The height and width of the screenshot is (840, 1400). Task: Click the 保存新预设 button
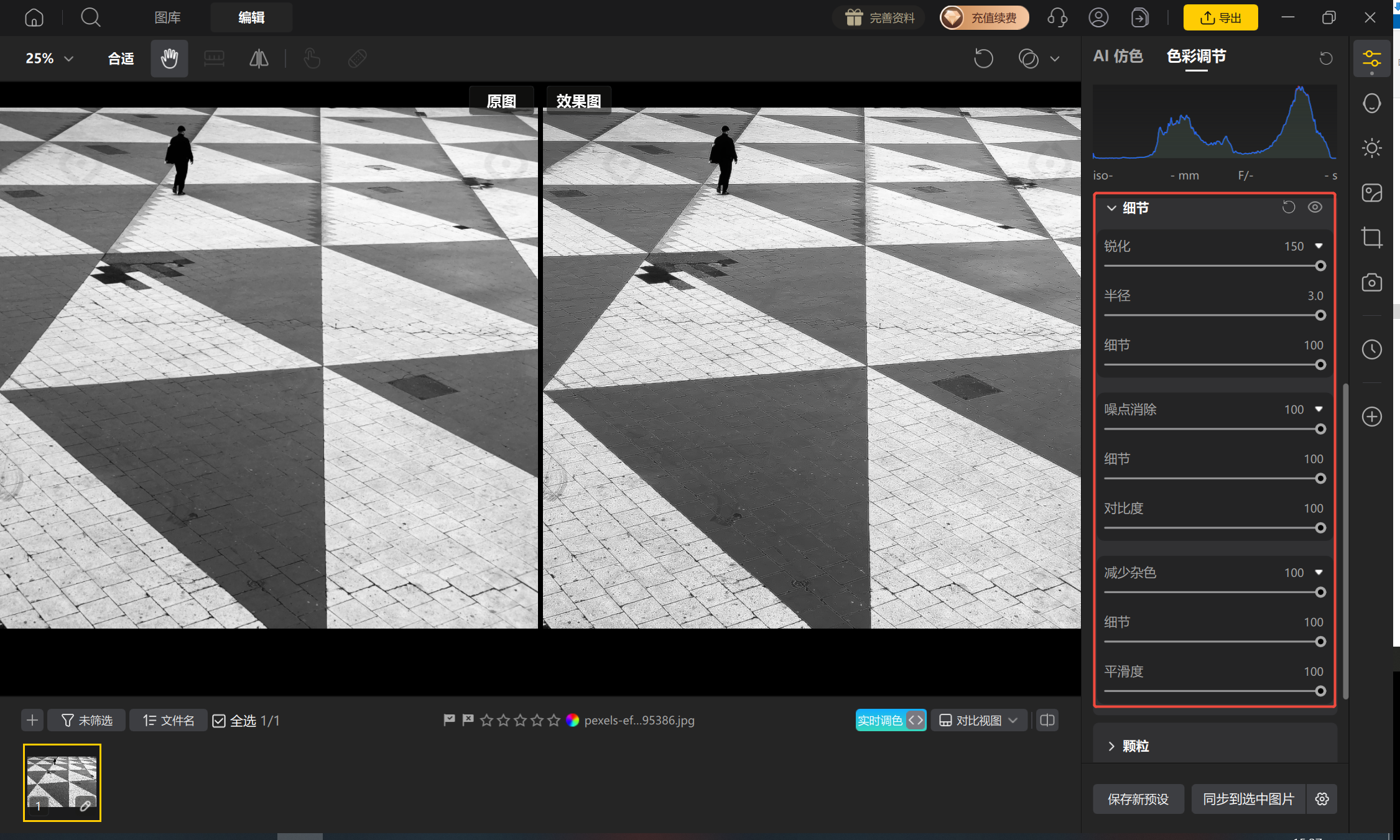pyautogui.click(x=1138, y=799)
